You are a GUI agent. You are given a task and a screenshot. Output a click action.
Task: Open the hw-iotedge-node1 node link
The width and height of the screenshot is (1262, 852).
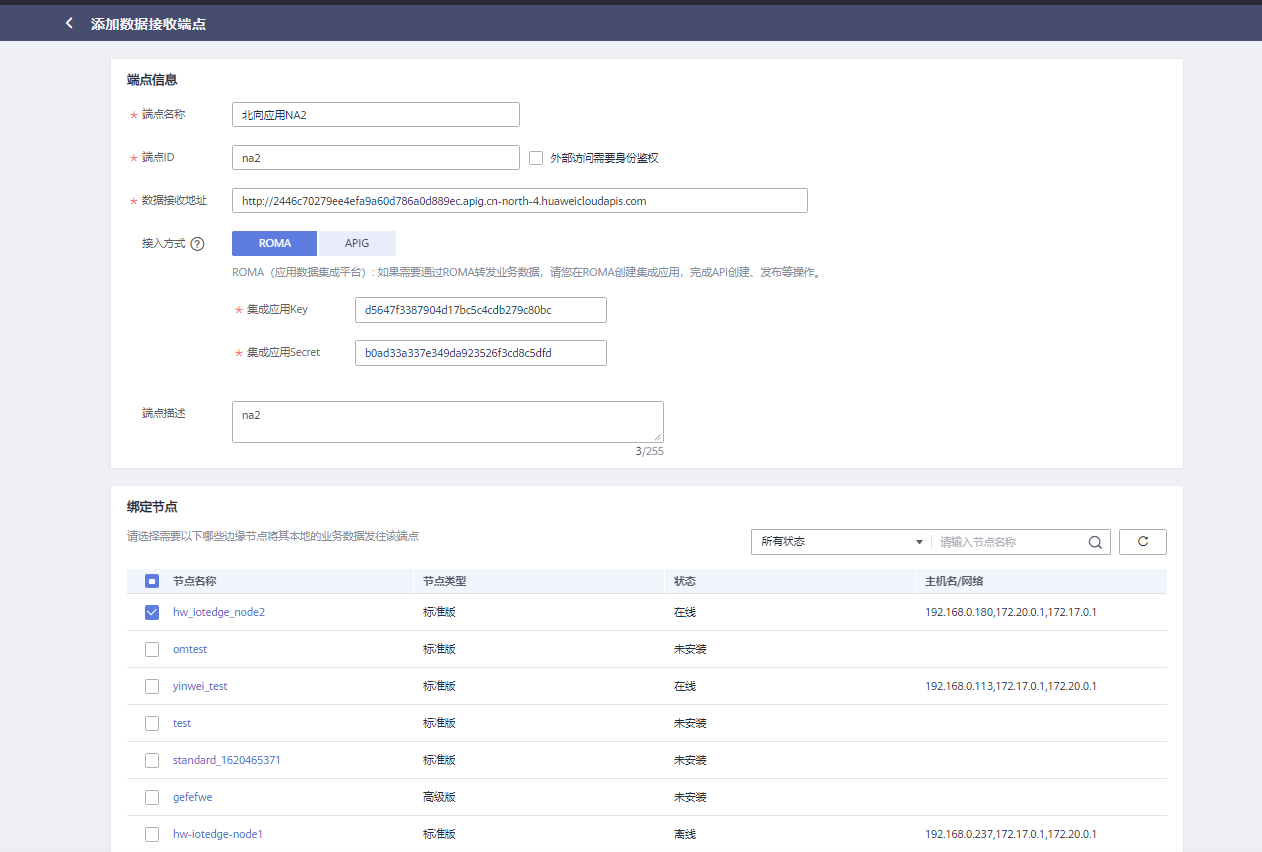pos(218,834)
